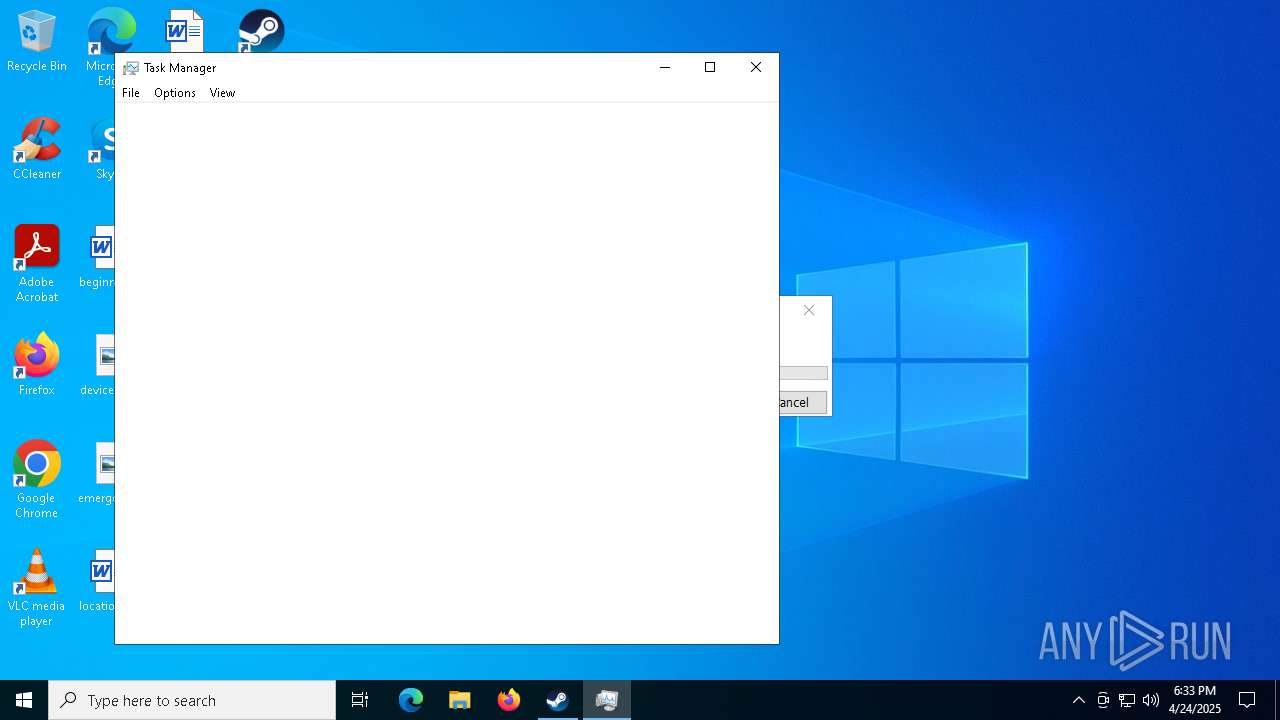Screen dimensions: 1280x720
Task: Select the Adobe Acrobat desktop icon
Action: tap(37, 265)
